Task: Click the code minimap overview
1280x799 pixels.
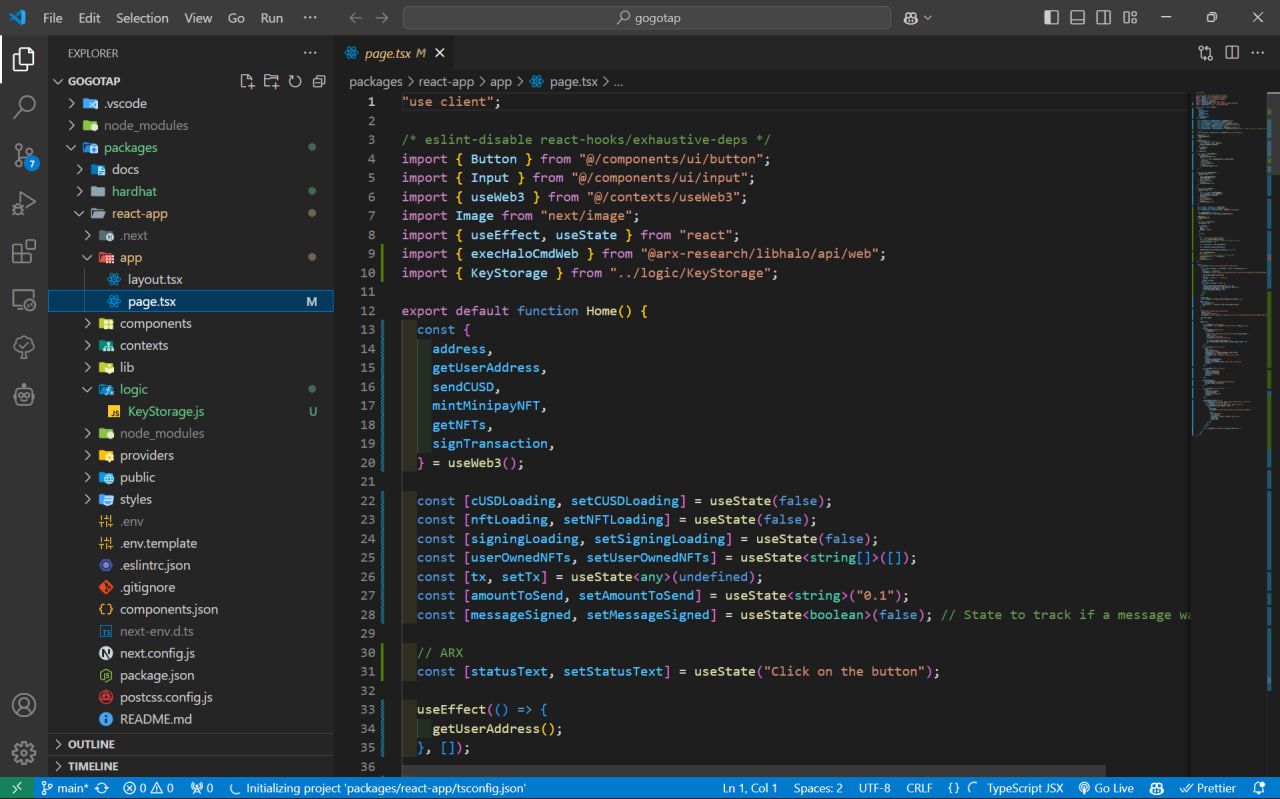Action: [1228, 265]
